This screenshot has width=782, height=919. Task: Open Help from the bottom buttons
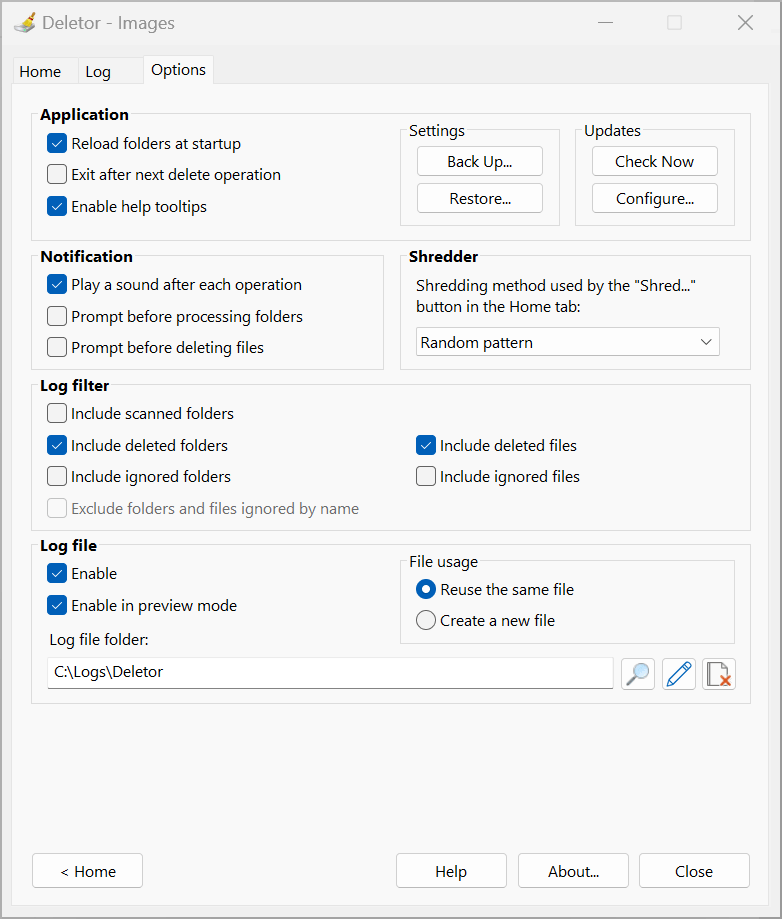point(451,872)
